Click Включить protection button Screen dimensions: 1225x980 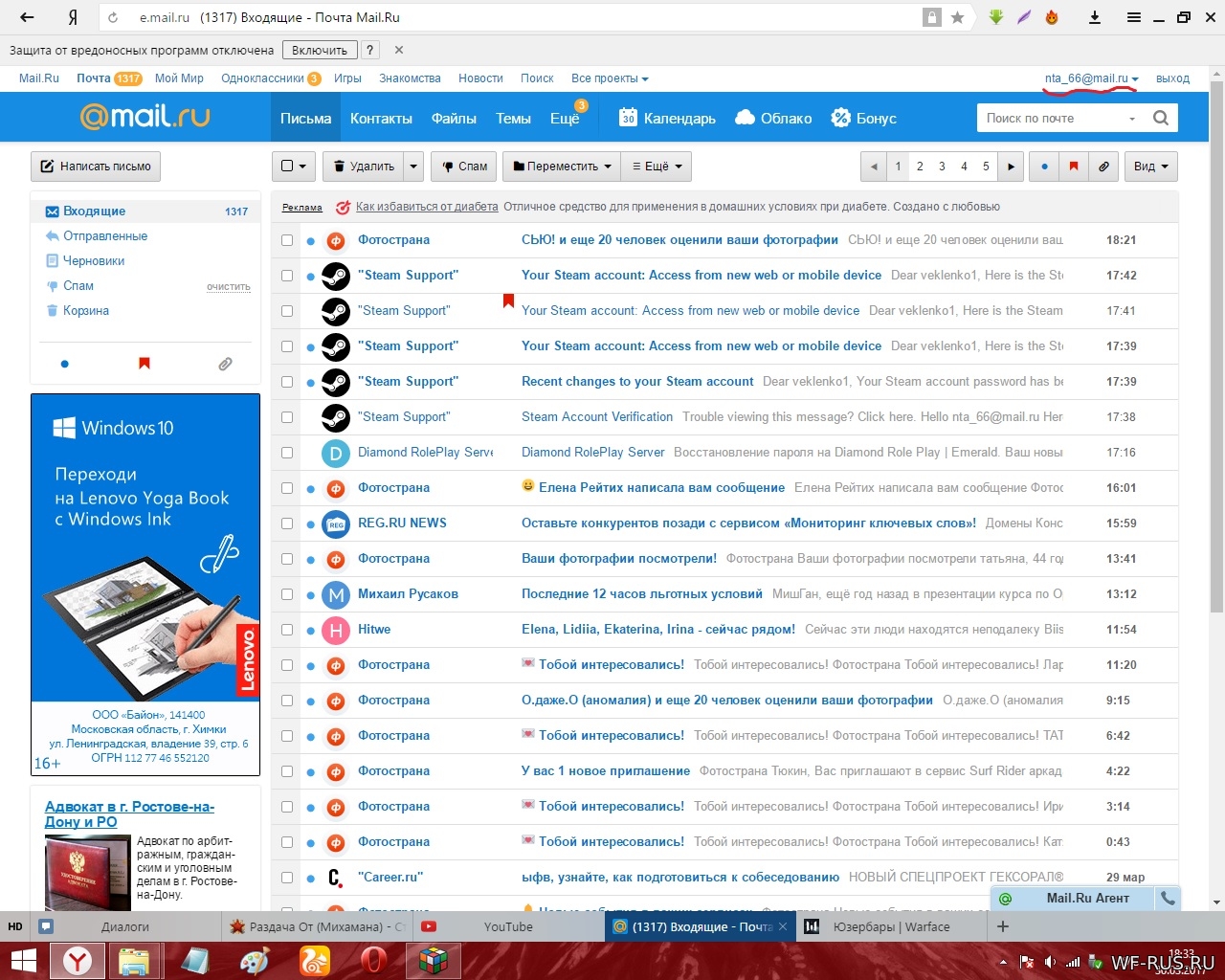(320, 50)
